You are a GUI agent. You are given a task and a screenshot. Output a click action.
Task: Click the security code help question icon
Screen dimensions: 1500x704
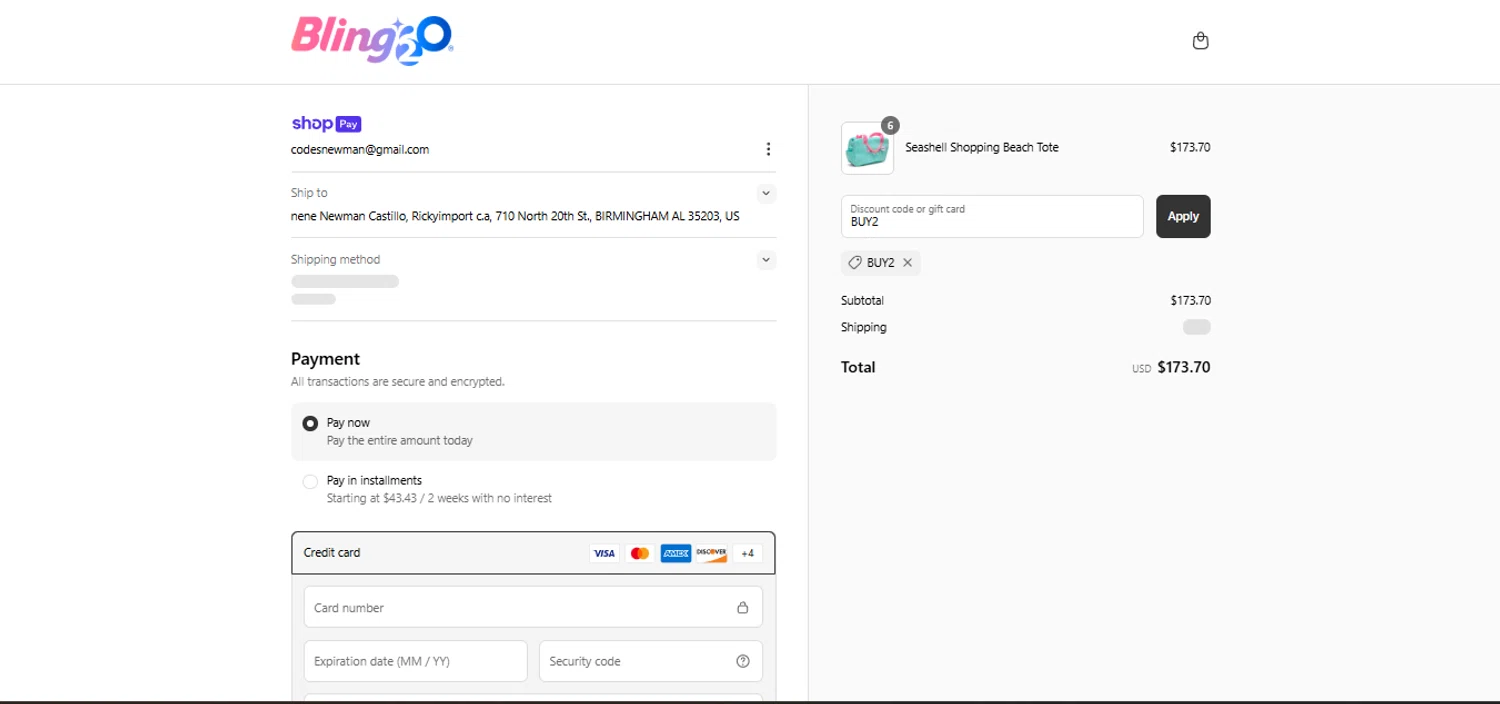click(x=742, y=661)
